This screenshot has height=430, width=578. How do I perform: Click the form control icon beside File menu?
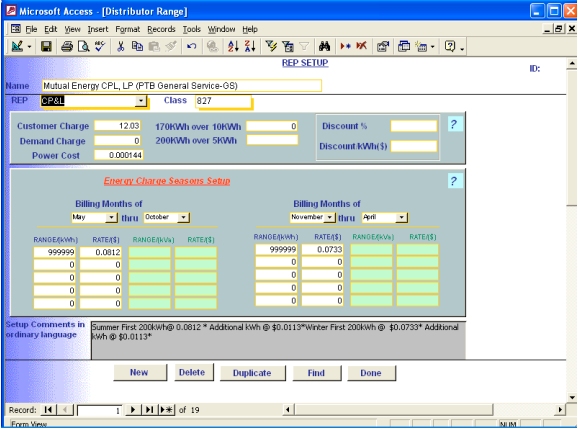pos(15,29)
